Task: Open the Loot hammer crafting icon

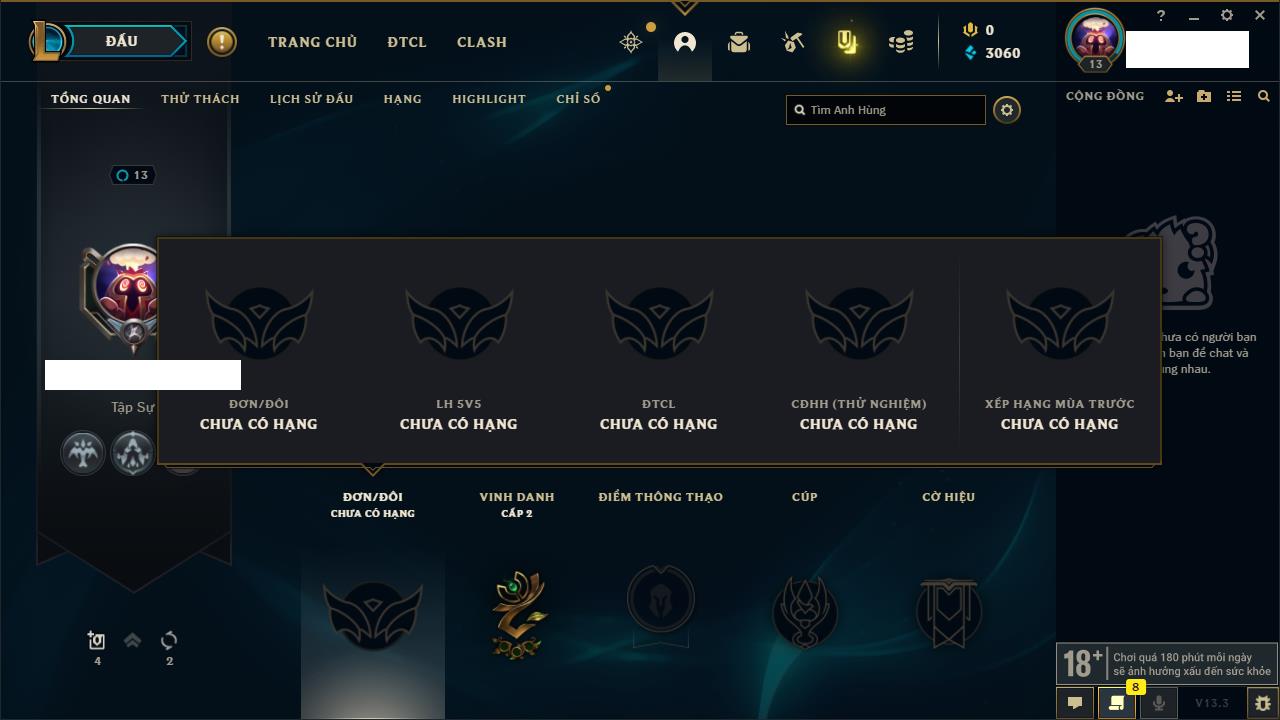Action: pyautogui.click(x=793, y=42)
